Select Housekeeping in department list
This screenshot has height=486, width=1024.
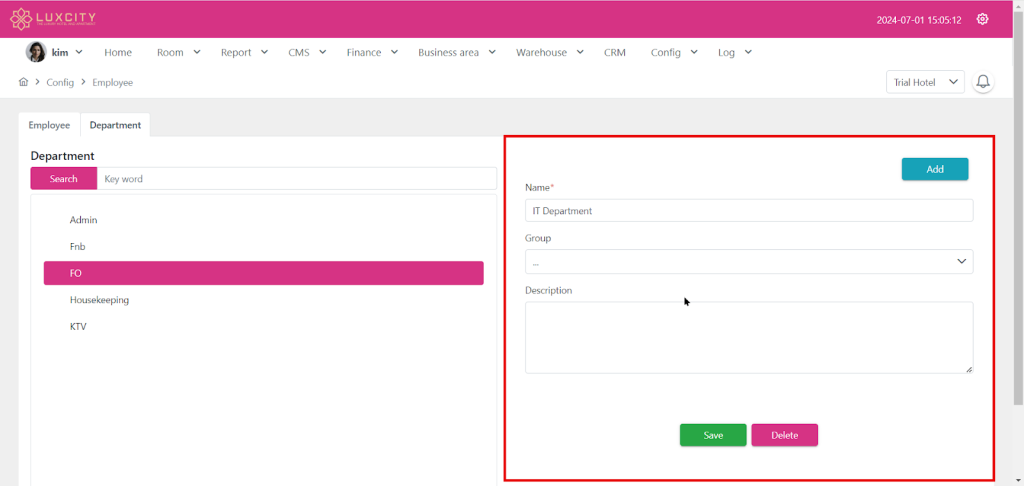click(x=99, y=300)
